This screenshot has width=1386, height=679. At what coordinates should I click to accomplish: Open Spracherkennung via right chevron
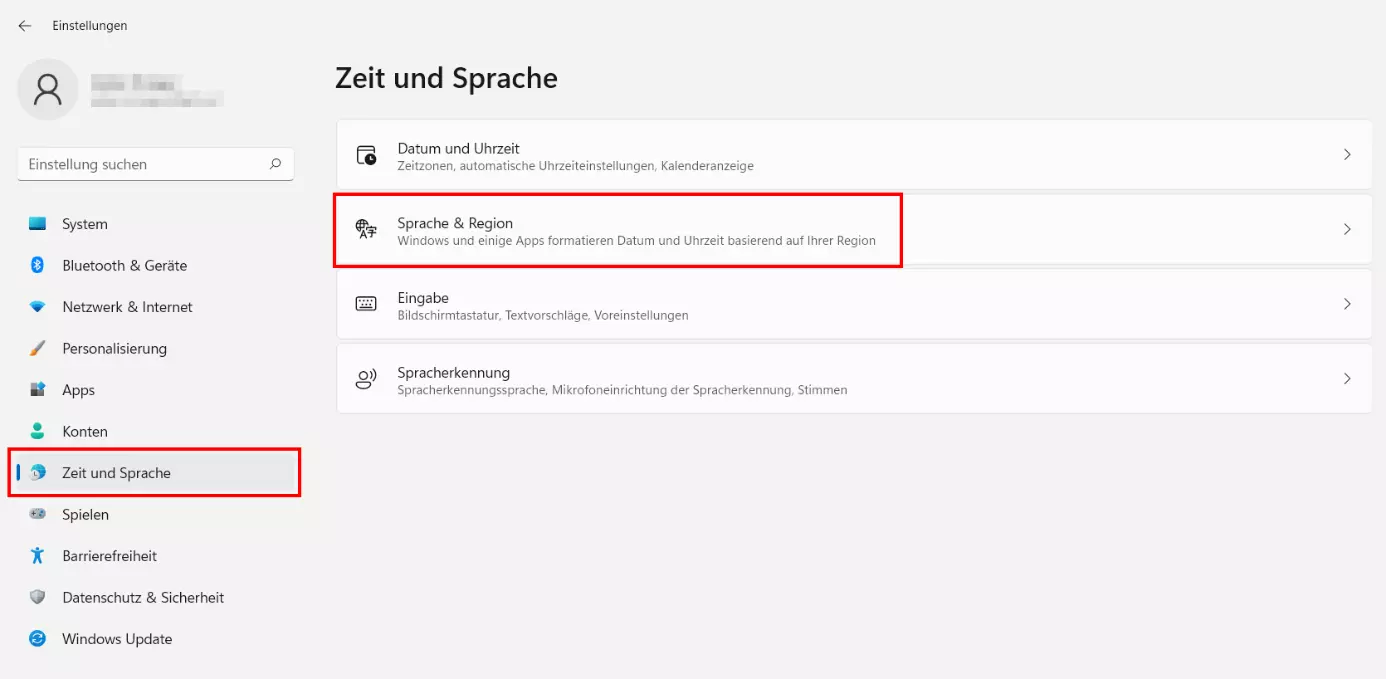click(1347, 379)
